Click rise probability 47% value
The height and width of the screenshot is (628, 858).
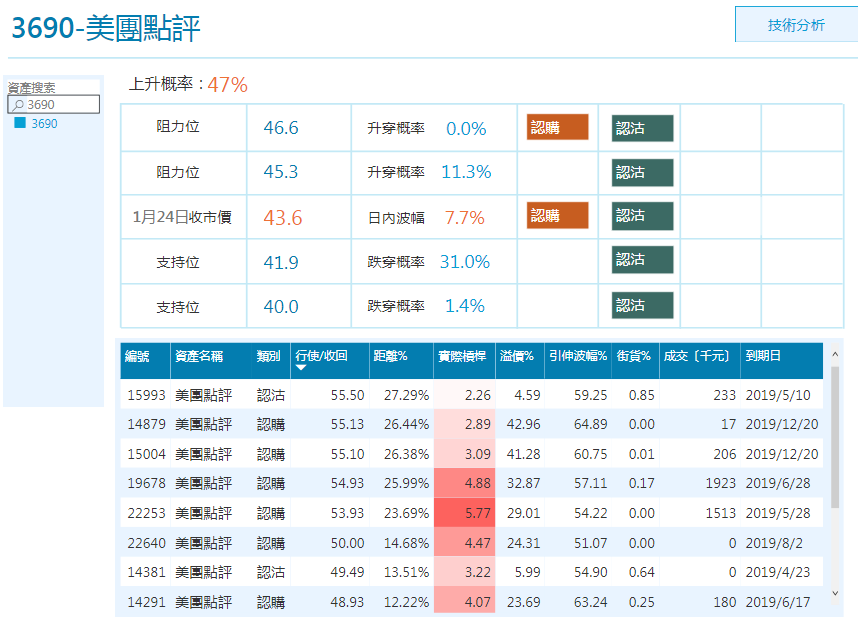tap(228, 85)
